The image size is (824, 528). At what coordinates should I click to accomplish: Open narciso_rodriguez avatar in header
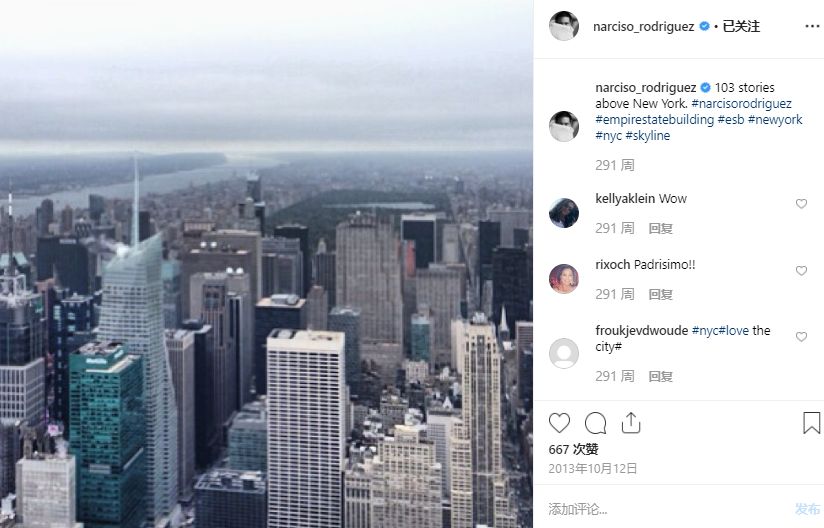(564, 25)
